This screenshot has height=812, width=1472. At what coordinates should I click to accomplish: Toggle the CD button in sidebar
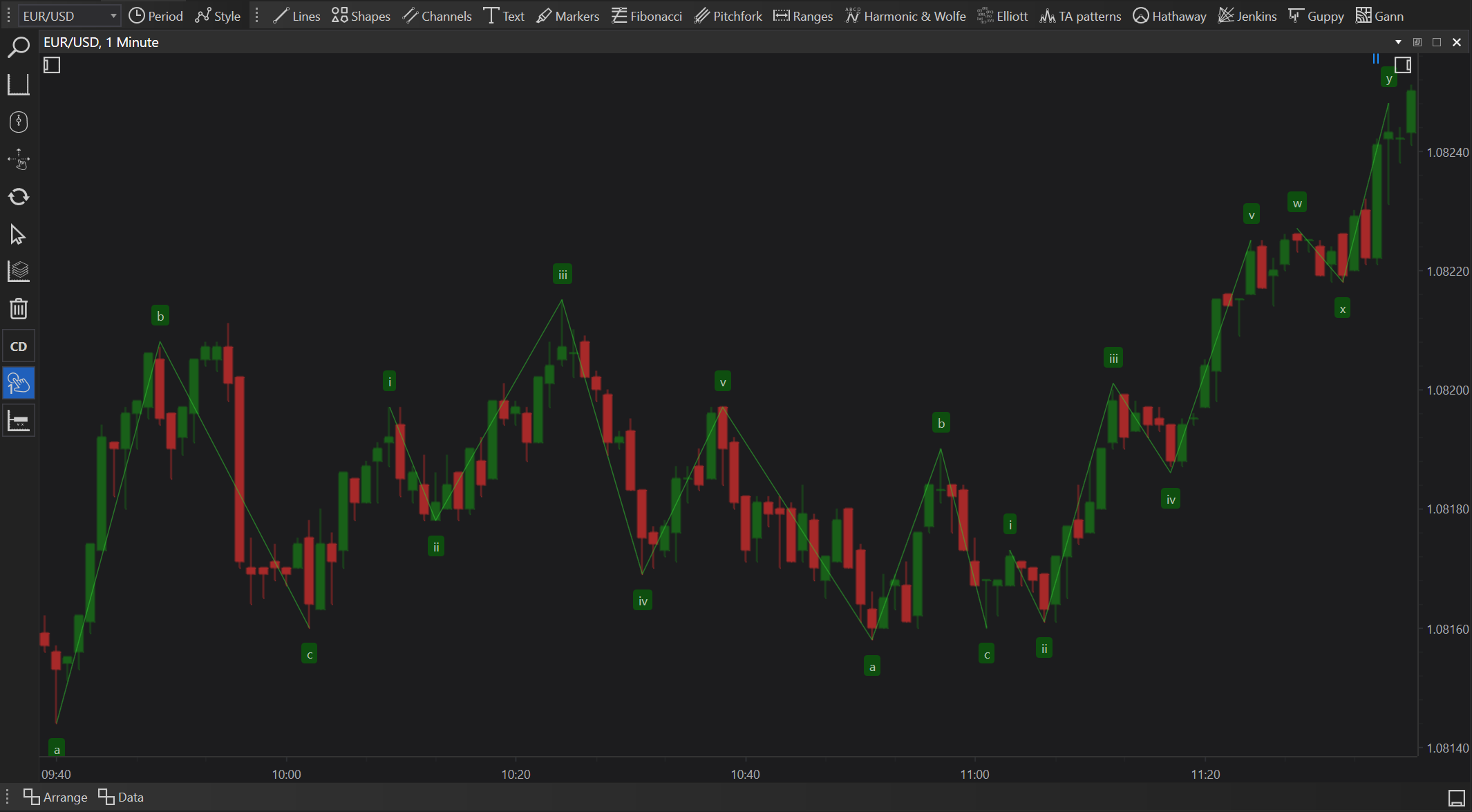(19, 346)
